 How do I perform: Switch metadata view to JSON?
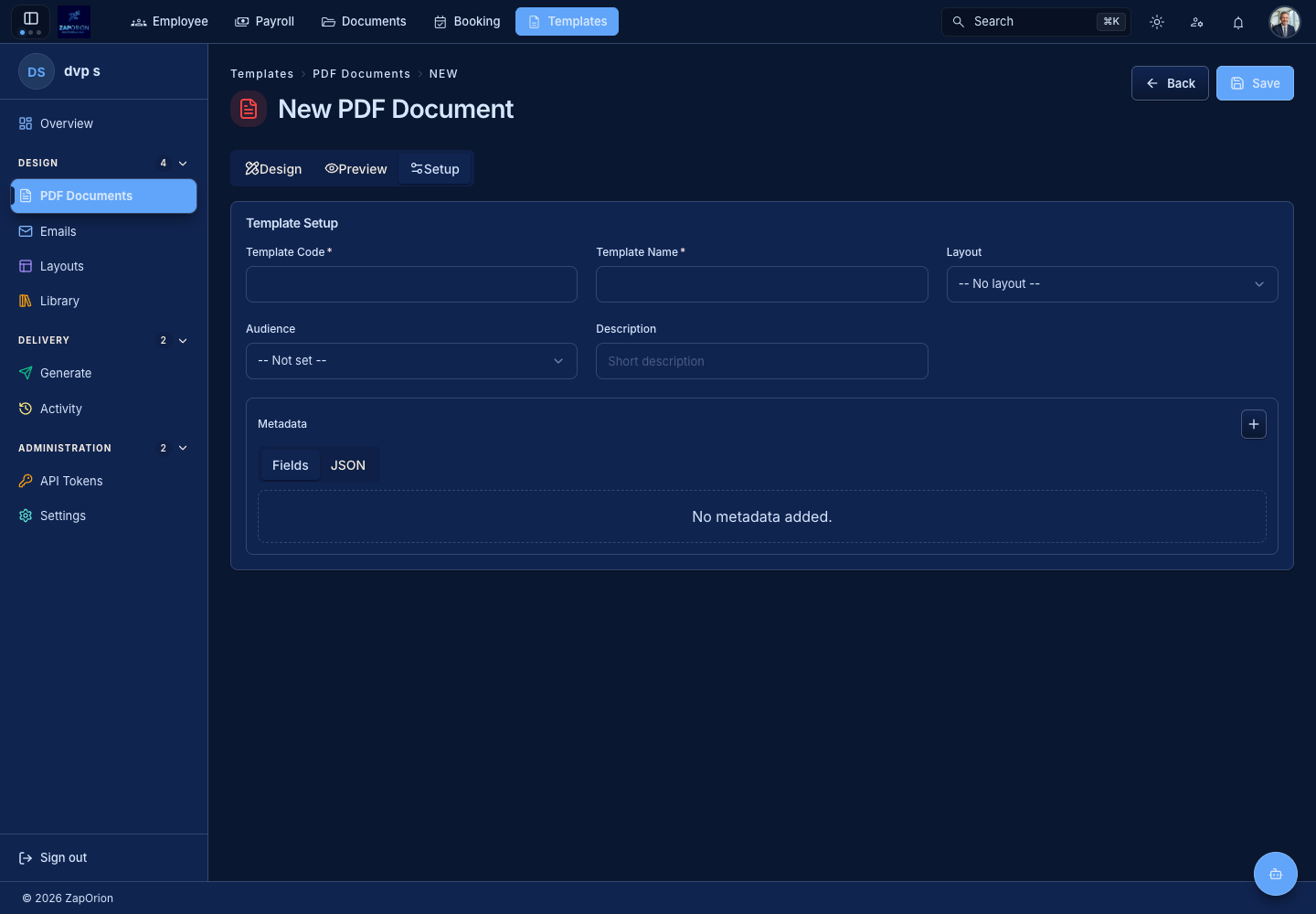tap(348, 465)
